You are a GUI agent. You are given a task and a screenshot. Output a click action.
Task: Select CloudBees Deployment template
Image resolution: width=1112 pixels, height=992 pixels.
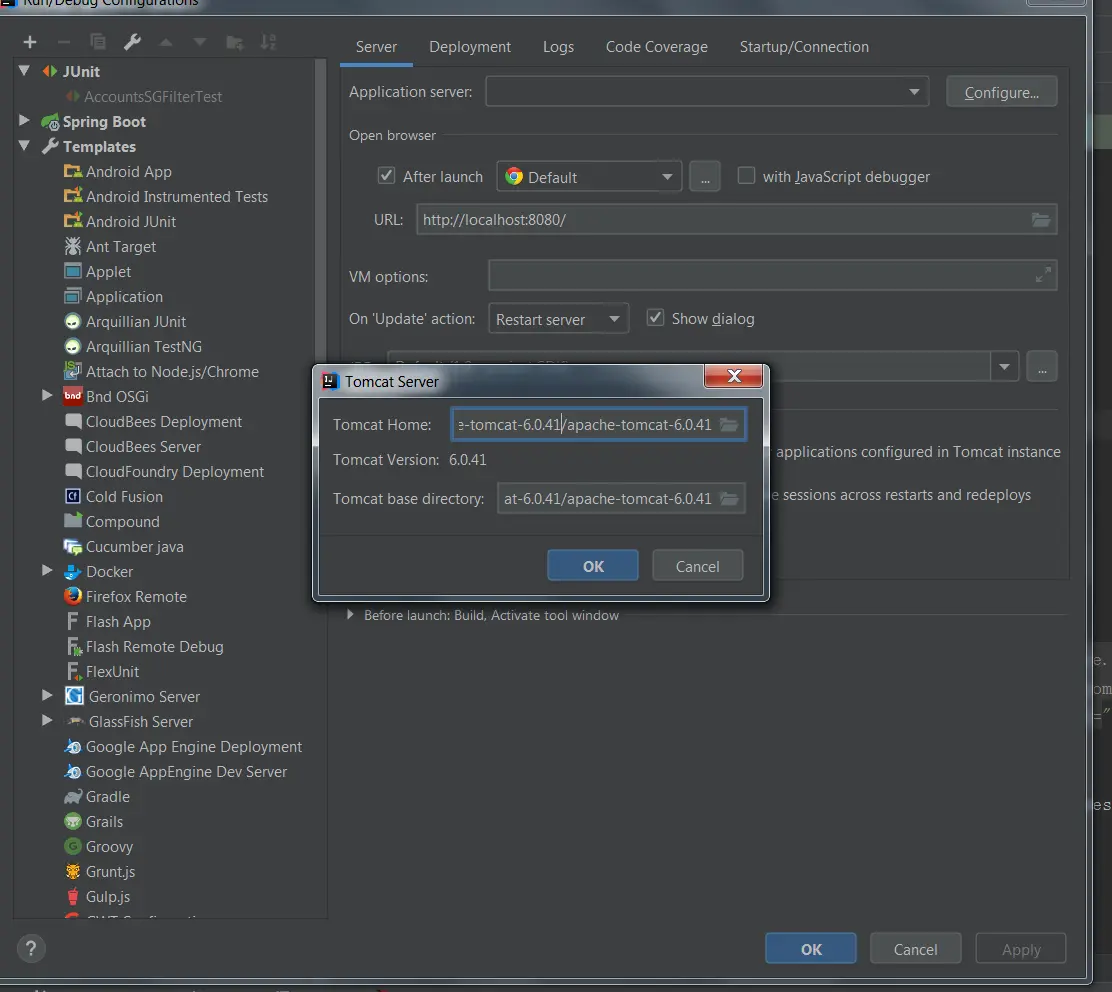click(153, 422)
